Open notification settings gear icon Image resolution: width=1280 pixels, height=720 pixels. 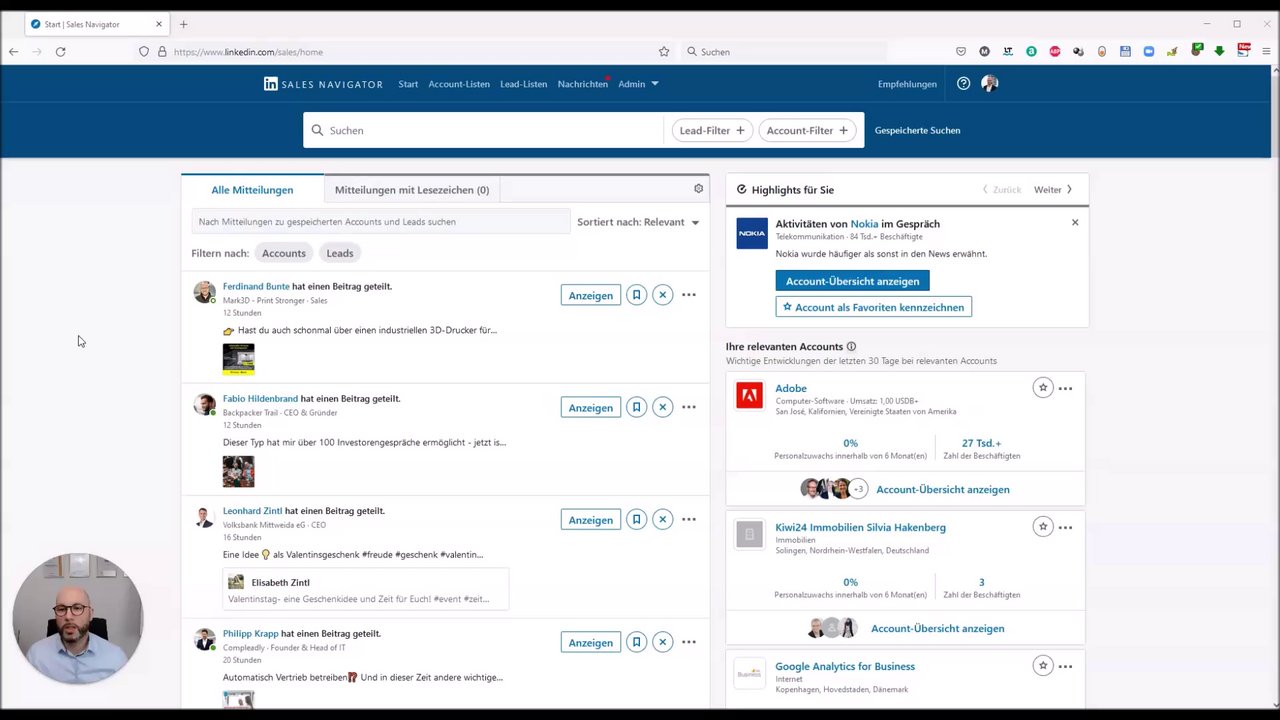(x=699, y=188)
